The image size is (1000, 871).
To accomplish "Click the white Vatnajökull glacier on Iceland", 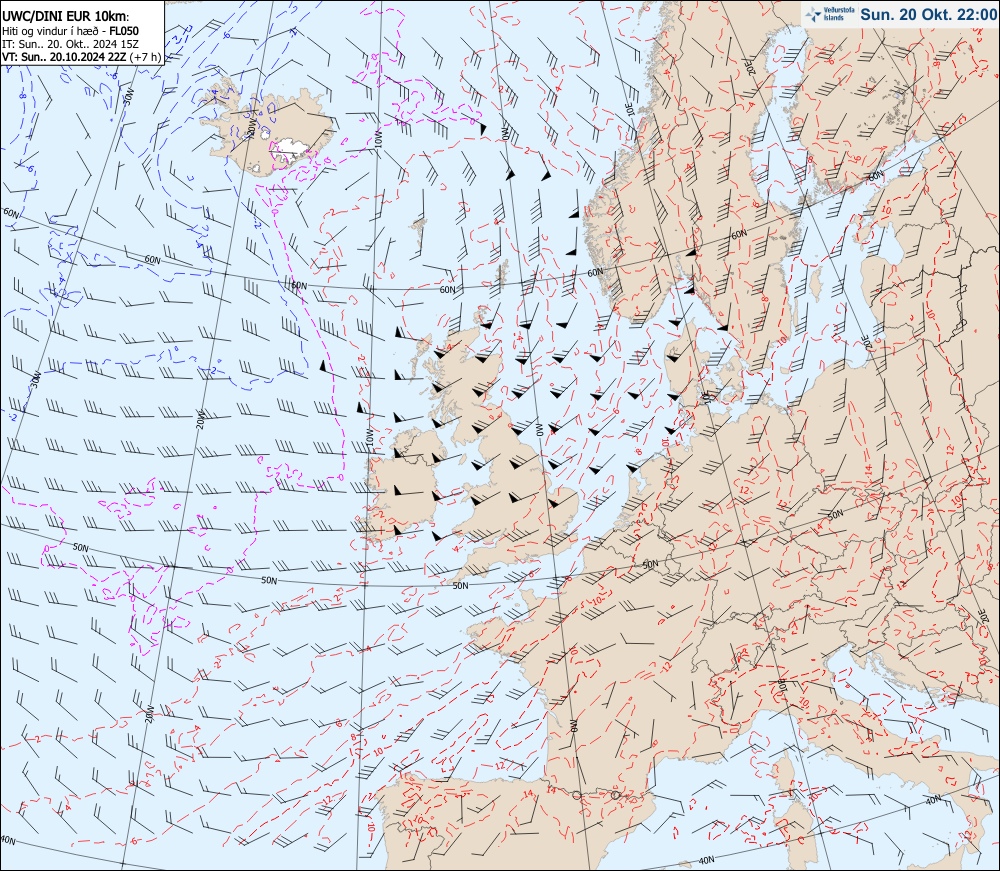I will pos(289,149).
